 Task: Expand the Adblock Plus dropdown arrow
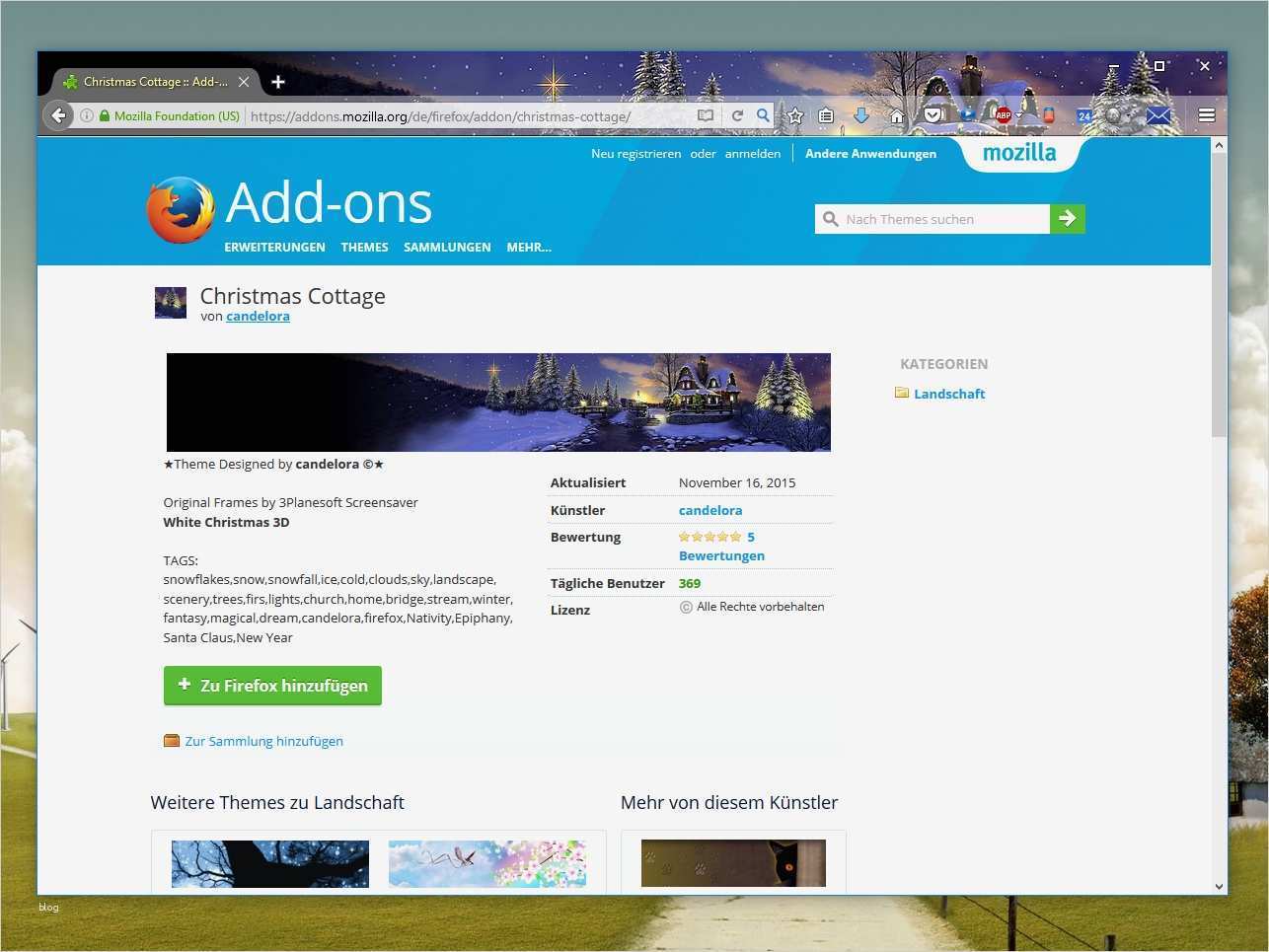[1019, 116]
